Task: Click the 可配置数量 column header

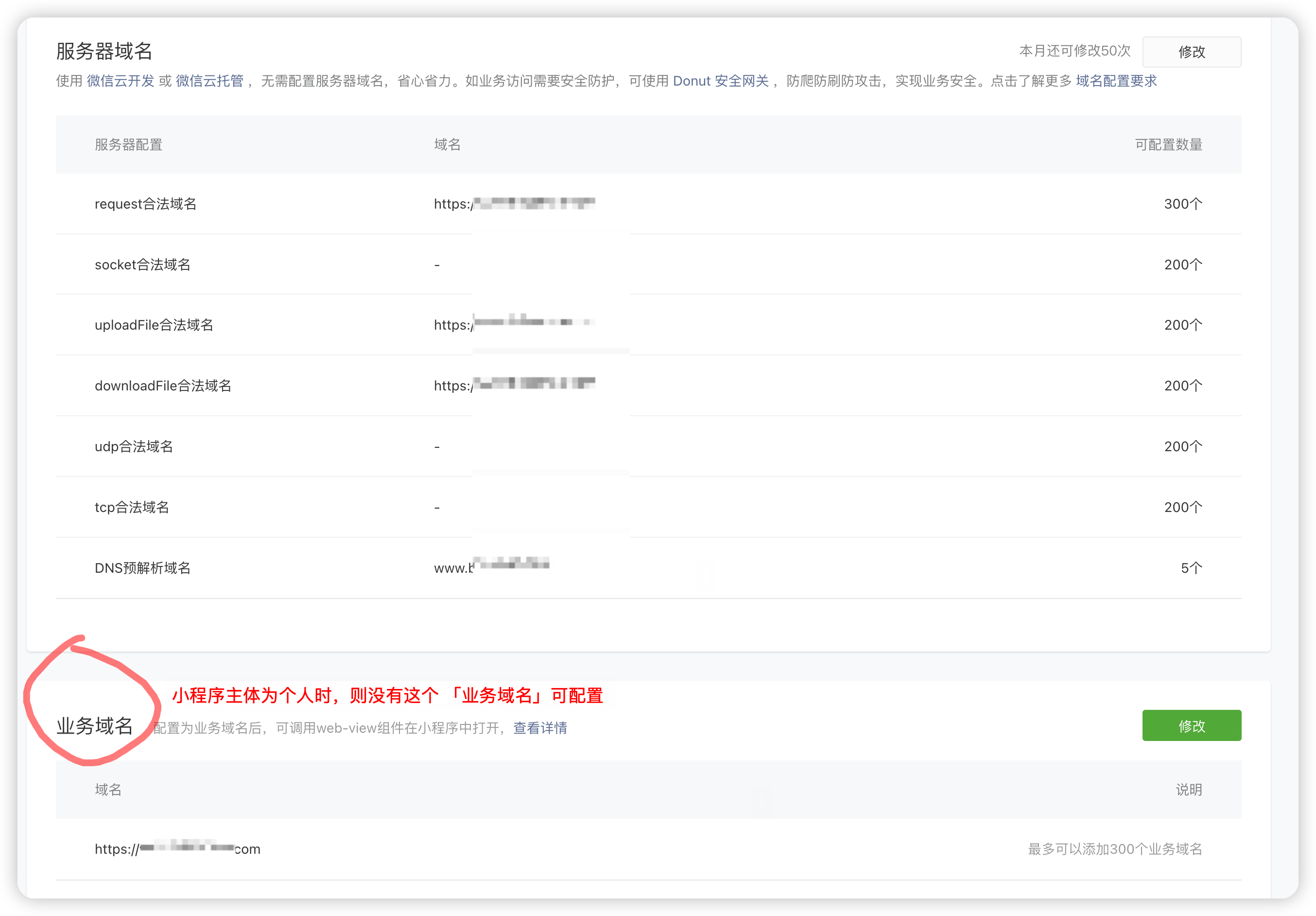Action: pyautogui.click(x=1168, y=144)
